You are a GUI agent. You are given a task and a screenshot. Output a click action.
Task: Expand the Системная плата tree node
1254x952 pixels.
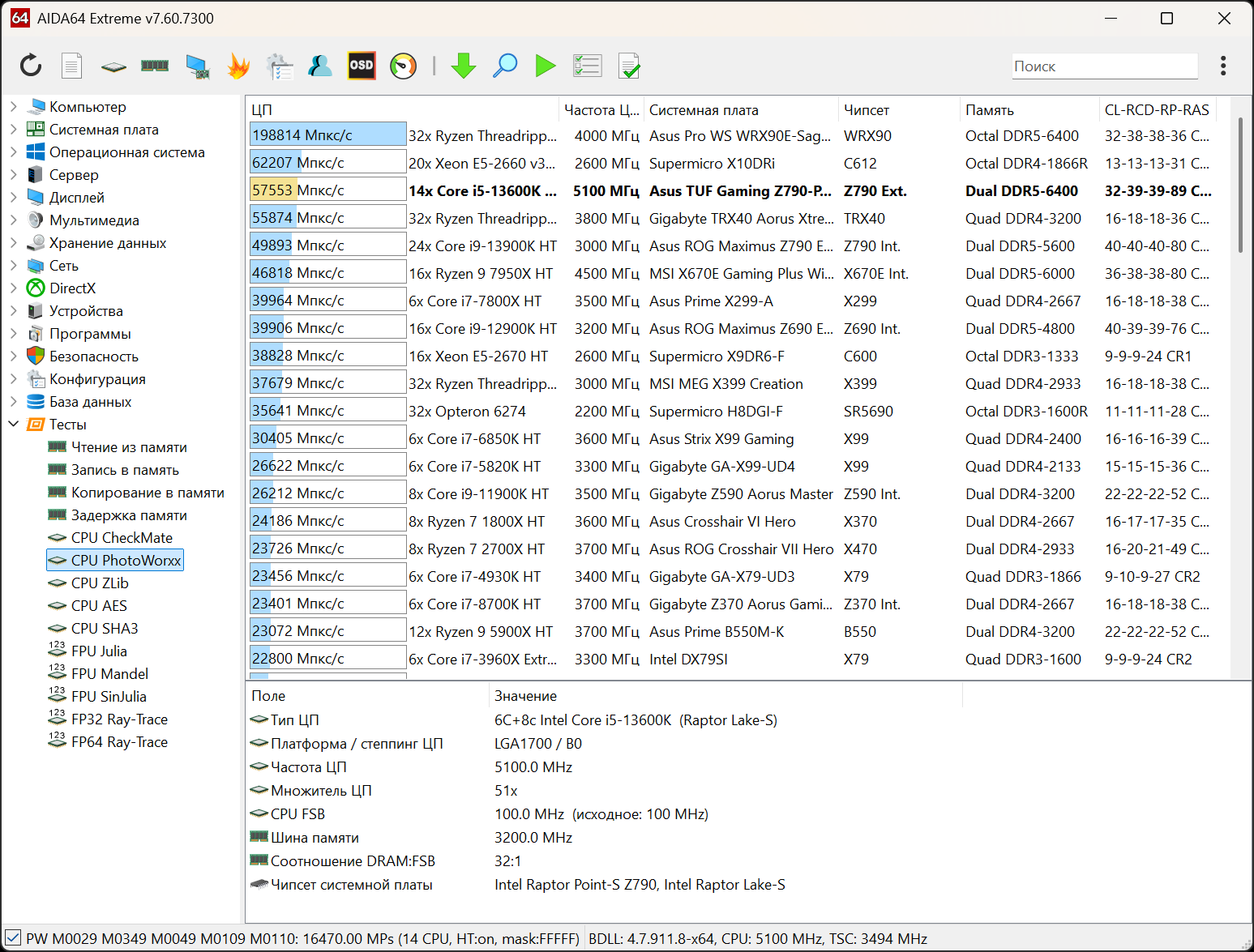click(x=13, y=129)
